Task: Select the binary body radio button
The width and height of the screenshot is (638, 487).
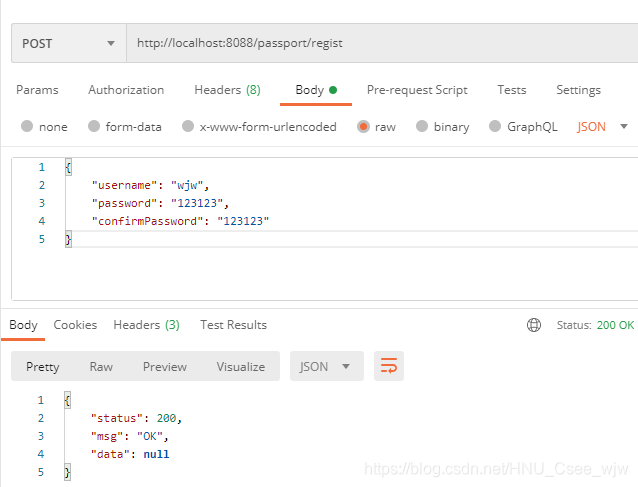Action: click(422, 127)
